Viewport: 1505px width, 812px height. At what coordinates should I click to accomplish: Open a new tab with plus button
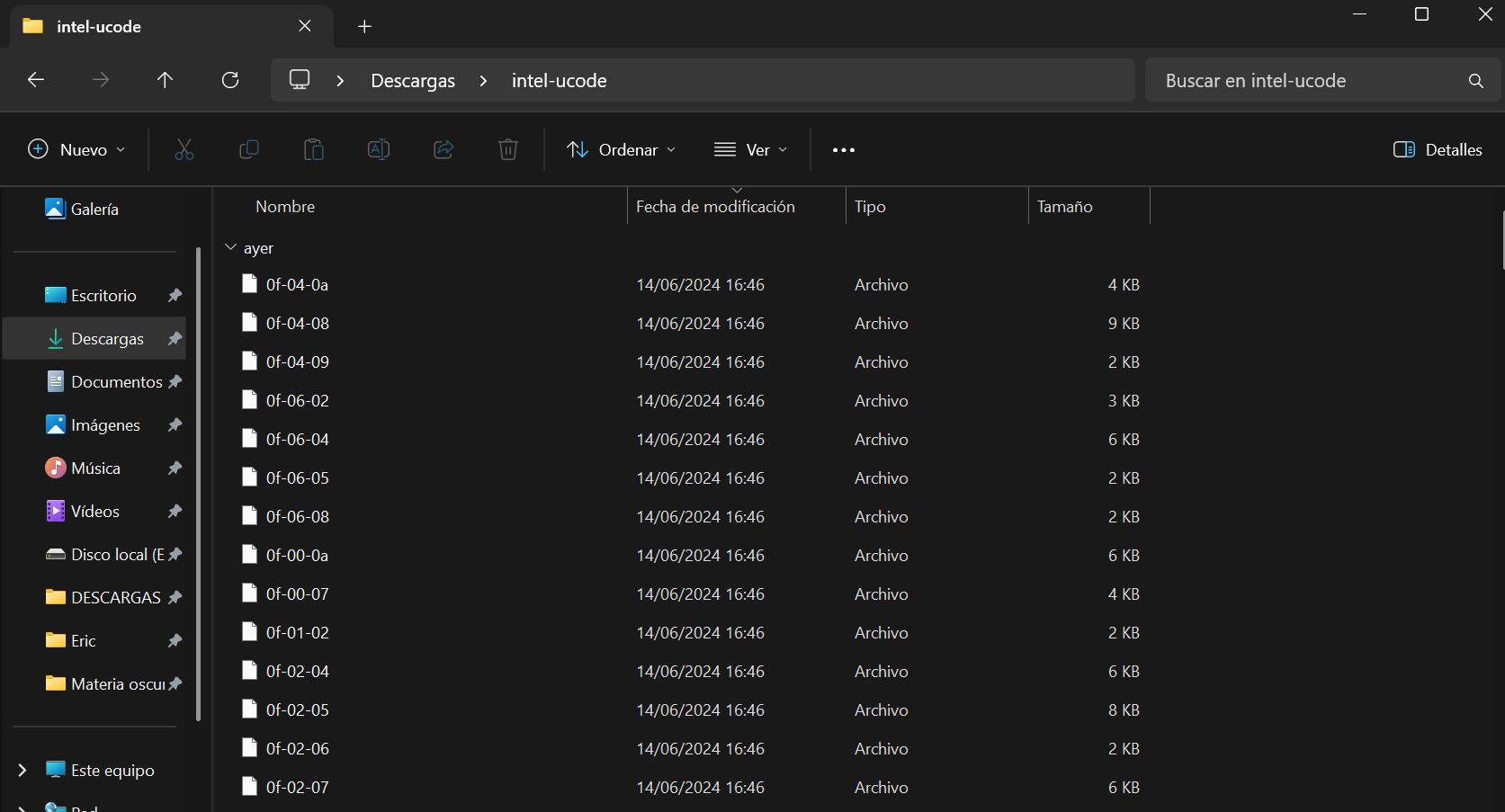coord(364,27)
